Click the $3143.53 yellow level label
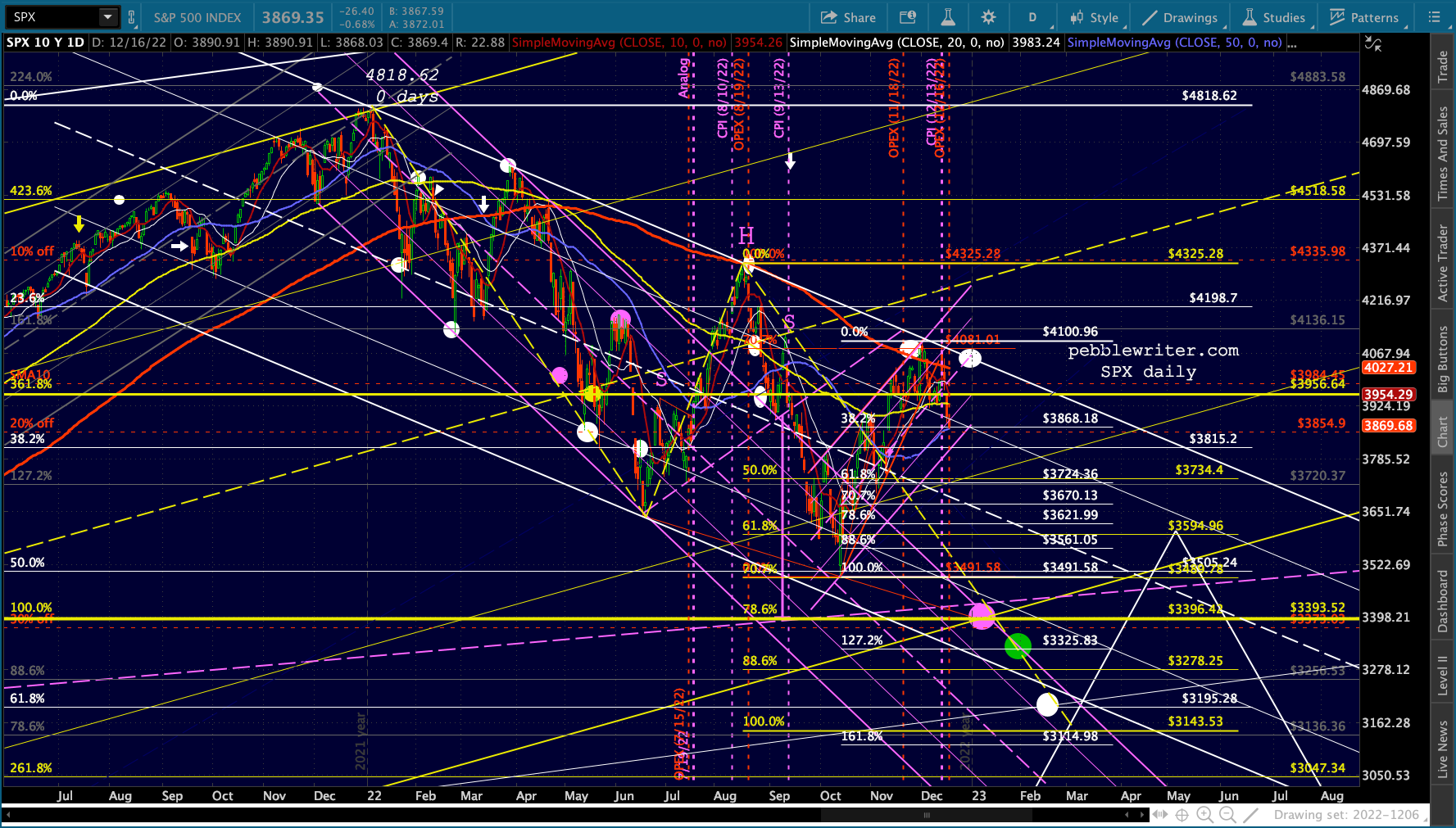Screen dimensions: 1456x828 (1195, 722)
